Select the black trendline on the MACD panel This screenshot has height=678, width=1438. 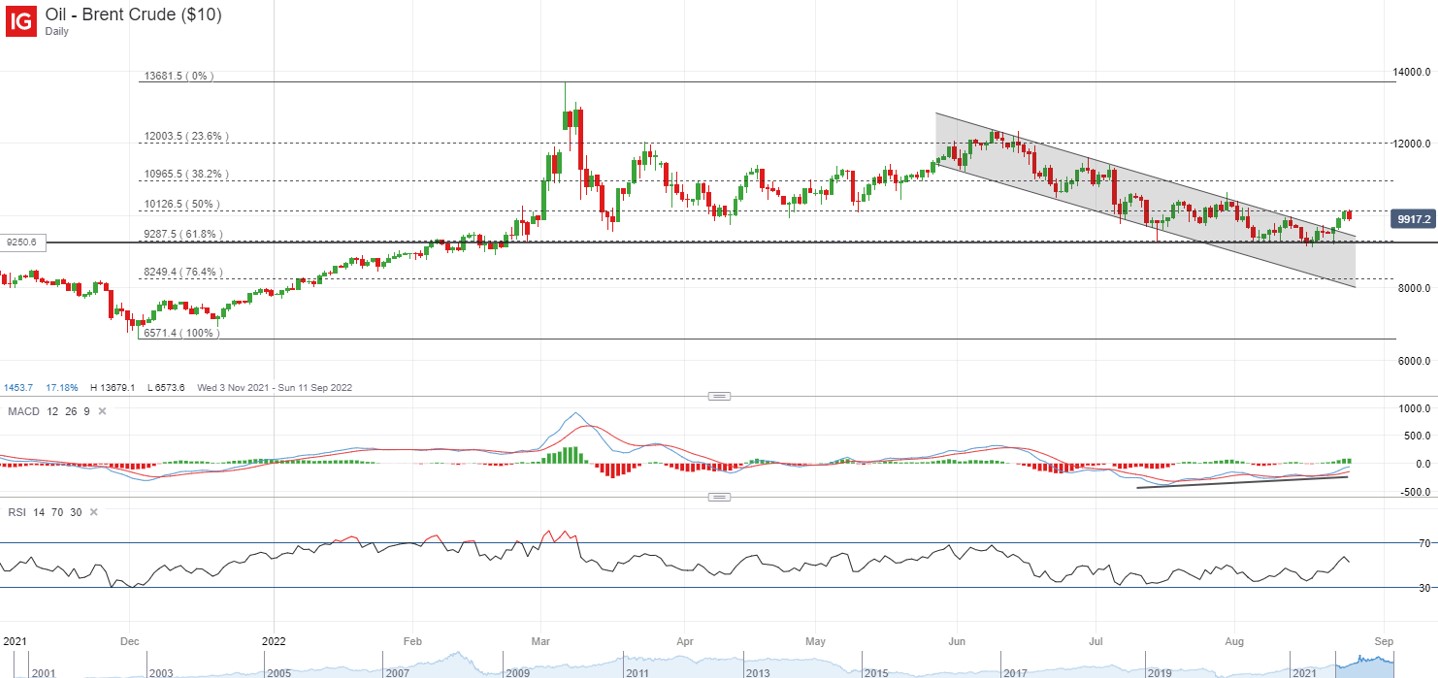(x=1243, y=482)
